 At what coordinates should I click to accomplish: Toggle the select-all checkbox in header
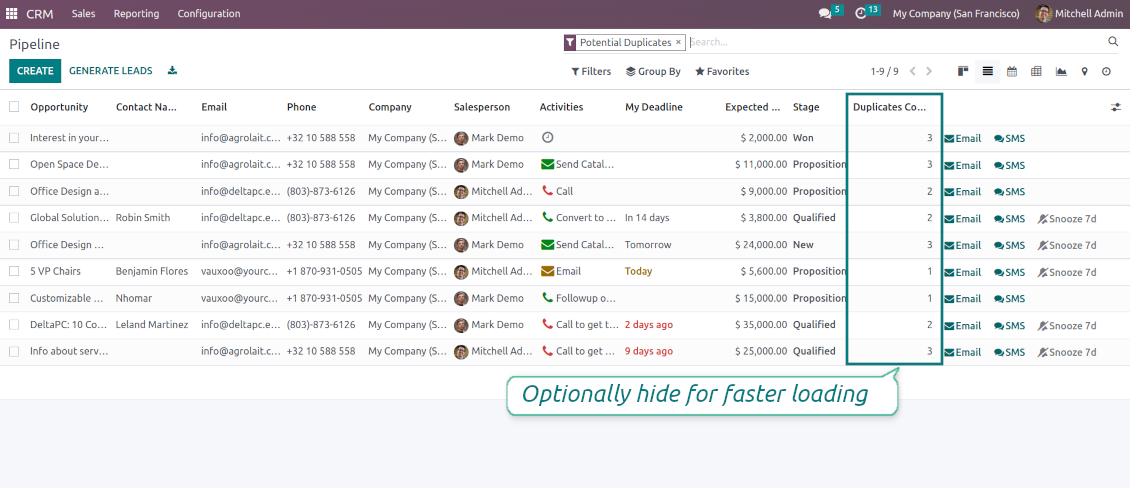14,107
